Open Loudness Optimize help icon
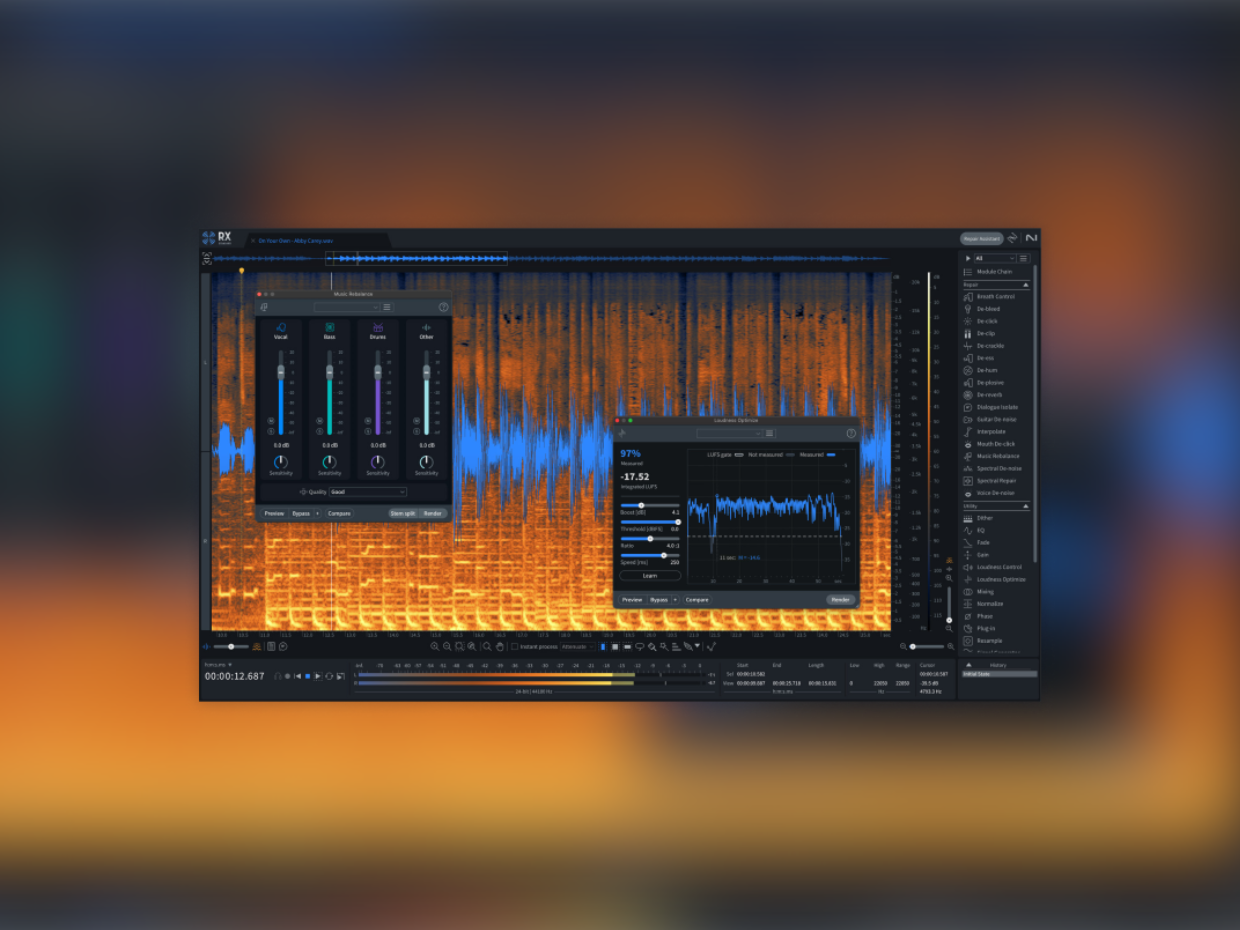Viewport: 1240px width, 930px height. [851, 433]
